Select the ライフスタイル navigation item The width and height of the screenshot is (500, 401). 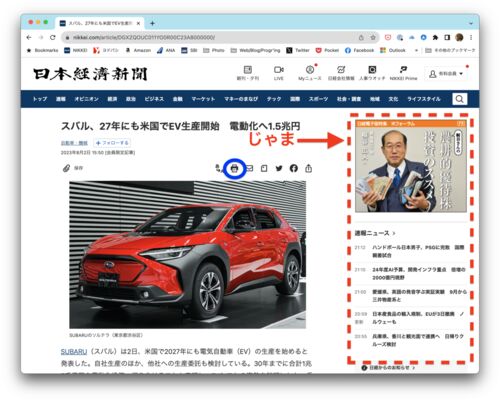[424, 99]
